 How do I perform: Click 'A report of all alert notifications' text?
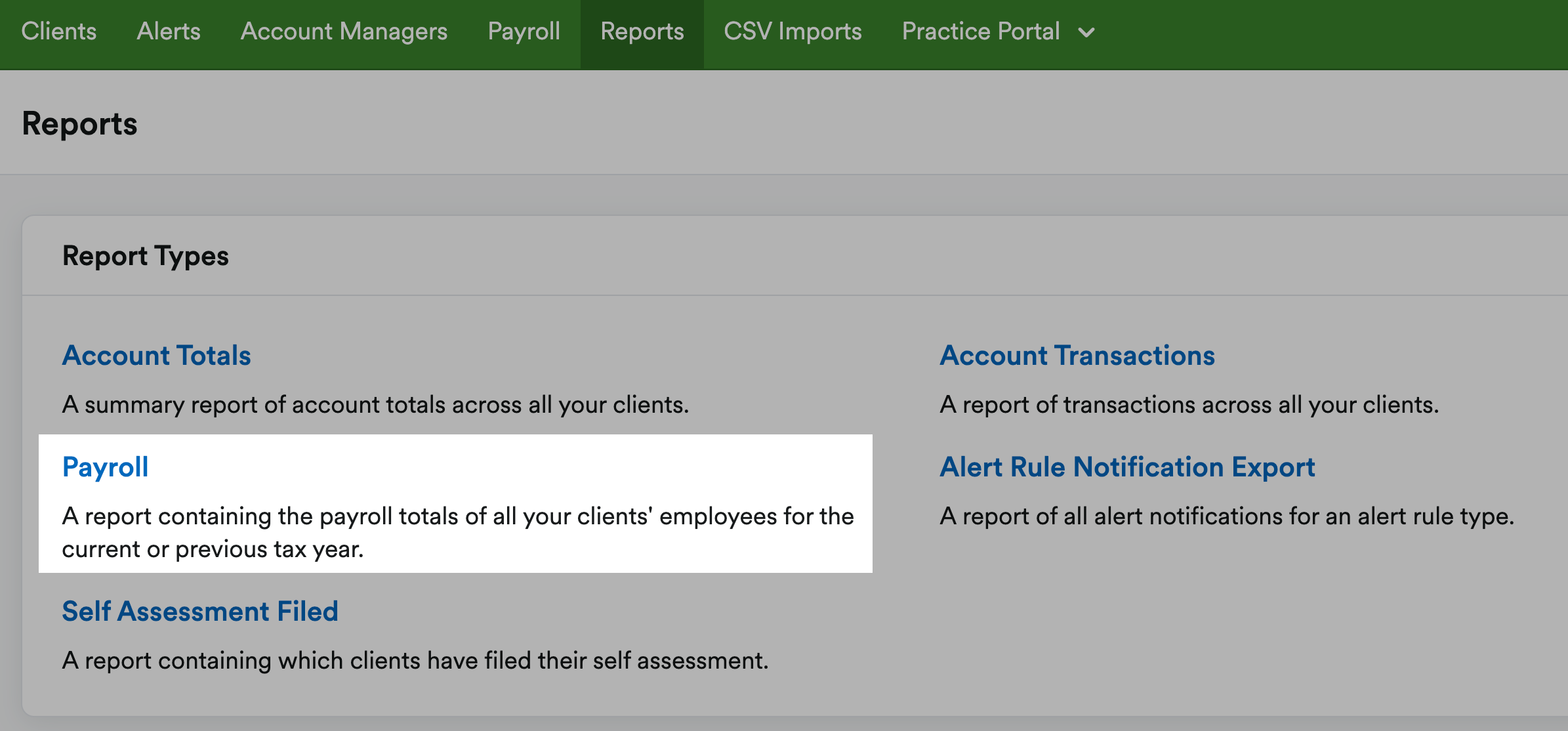tap(1227, 516)
